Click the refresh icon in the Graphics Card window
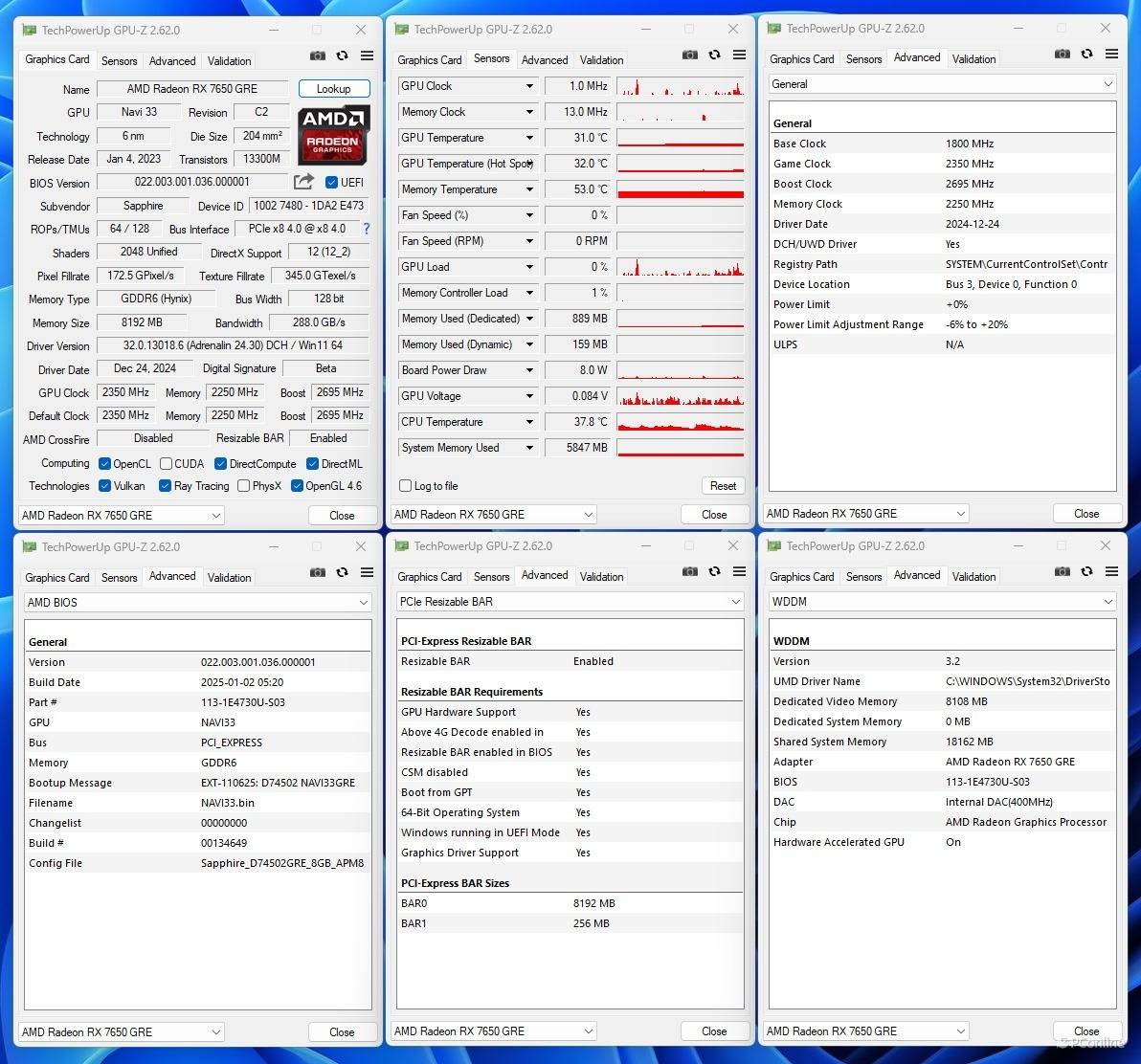 (x=342, y=56)
